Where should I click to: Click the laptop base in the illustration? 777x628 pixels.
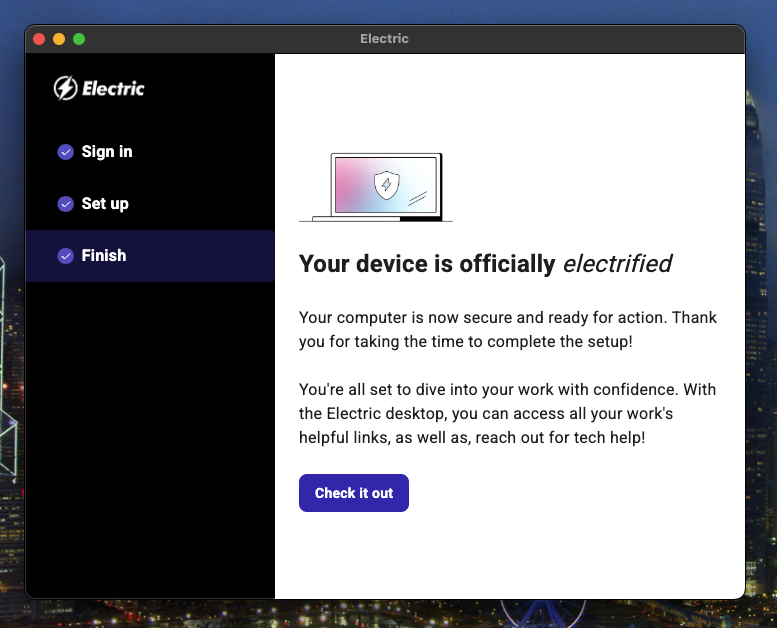[375, 218]
